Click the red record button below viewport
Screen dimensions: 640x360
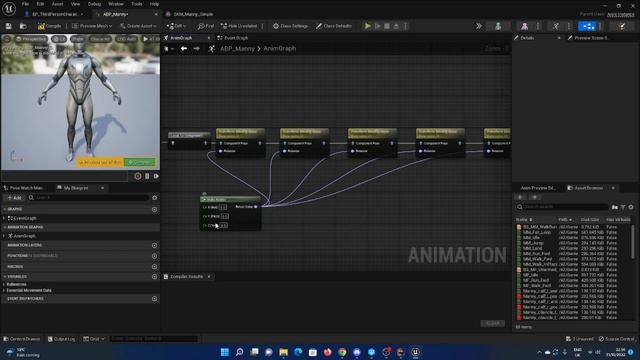point(138,176)
